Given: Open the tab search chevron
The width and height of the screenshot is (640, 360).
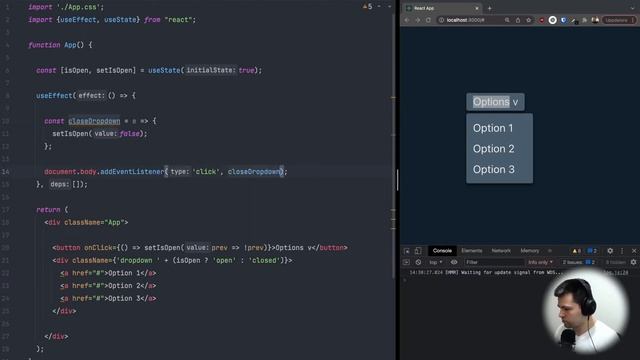Looking at the screenshot, I should point(633,8).
